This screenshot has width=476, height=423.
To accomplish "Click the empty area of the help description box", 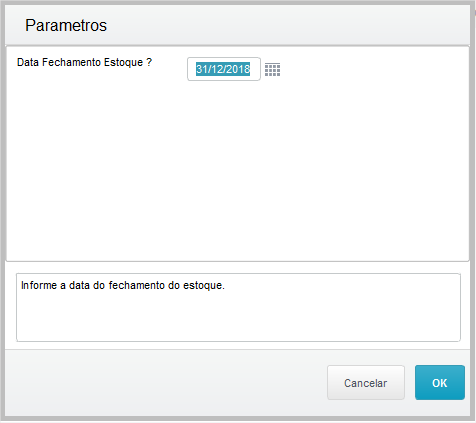I will click(x=238, y=318).
